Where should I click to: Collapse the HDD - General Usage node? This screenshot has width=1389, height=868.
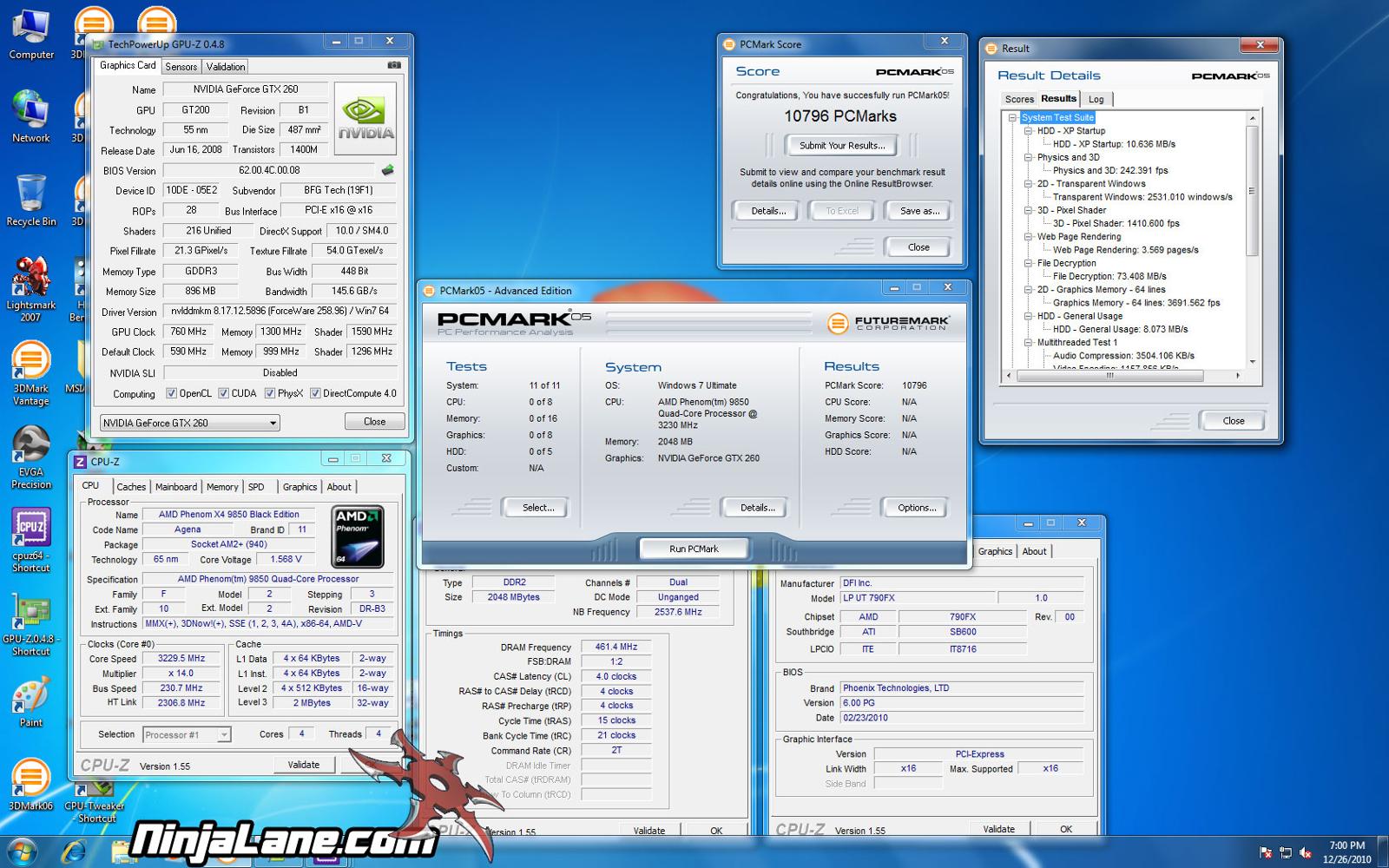[x=1028, y=316]
